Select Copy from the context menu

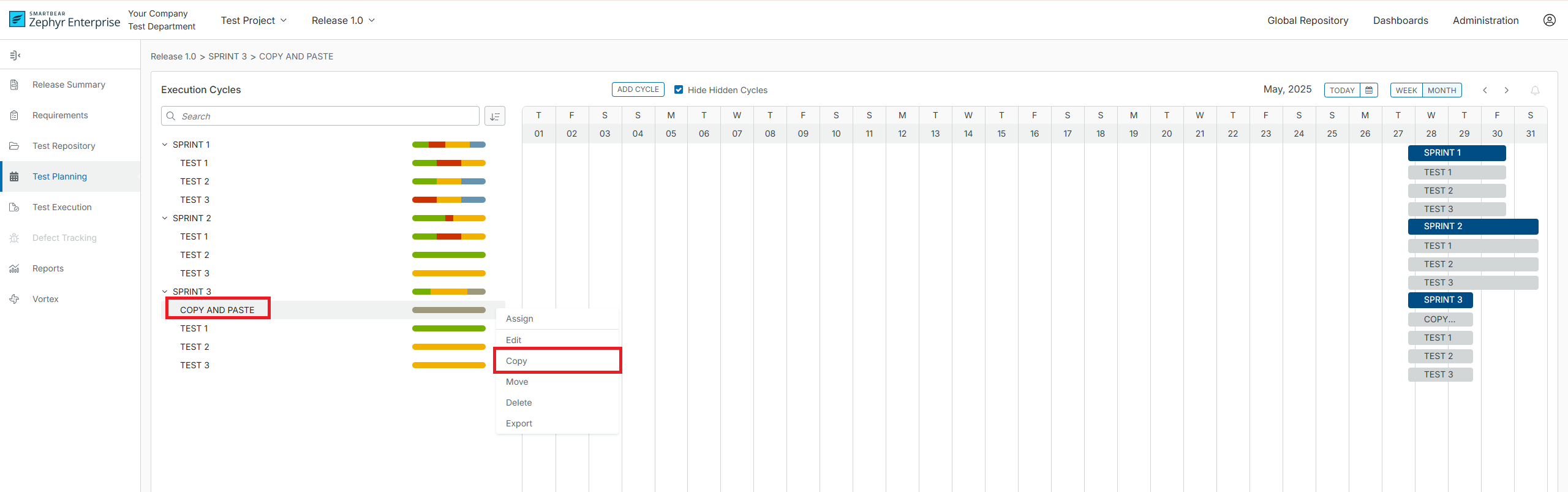(x=516, y=361)
